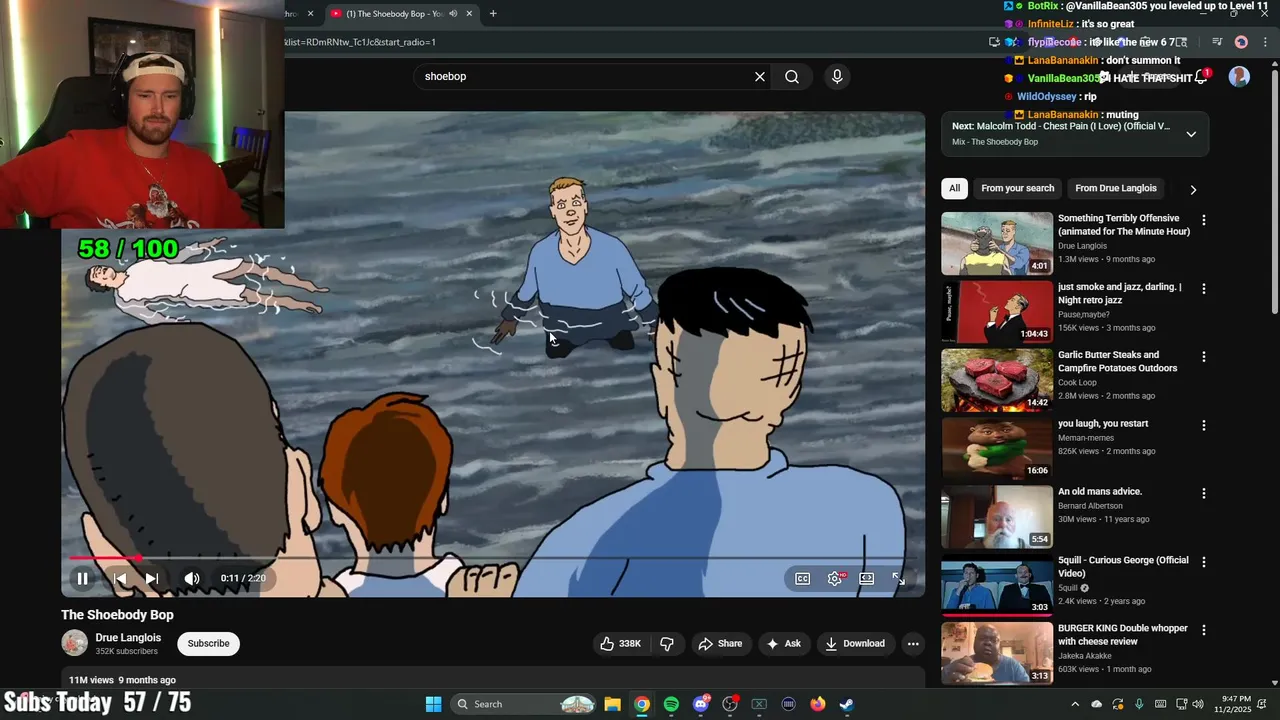Open Something Terribly Offensive video thumbnail
The height and width of the screenshot is (720, 1280).
tap(997, 243)
